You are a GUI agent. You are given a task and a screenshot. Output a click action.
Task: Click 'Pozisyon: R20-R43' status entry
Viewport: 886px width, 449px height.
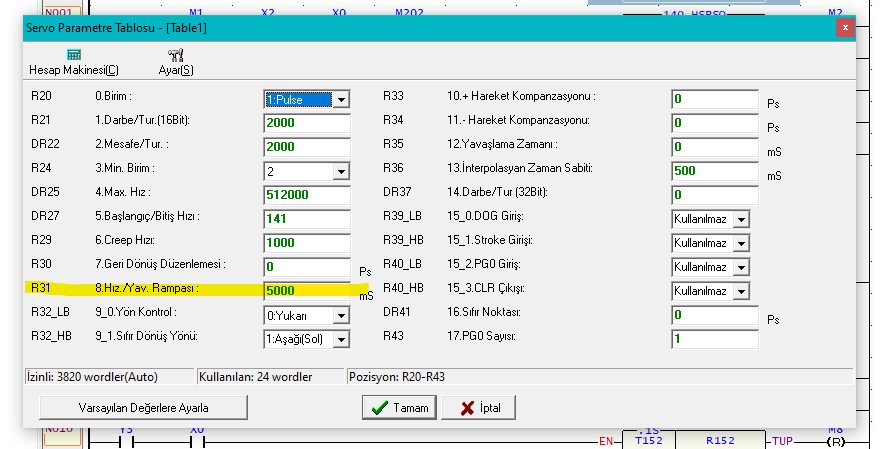(600, 377)
